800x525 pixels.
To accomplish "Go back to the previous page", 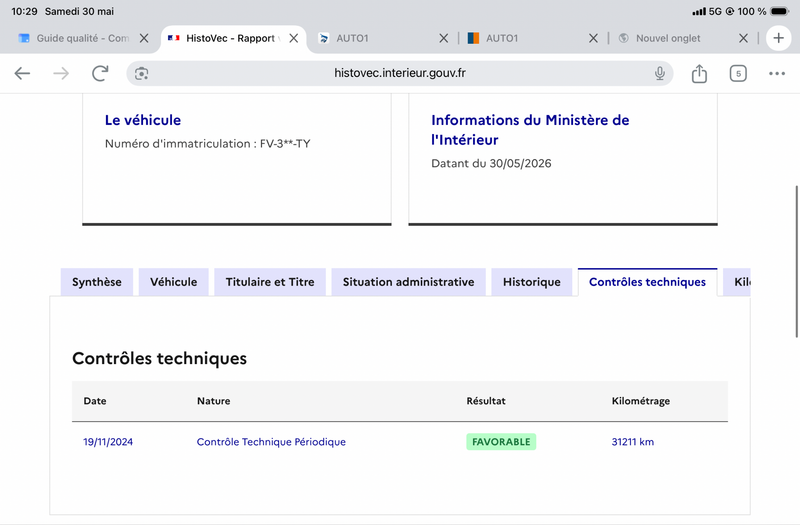I will (x=22, y=73).
